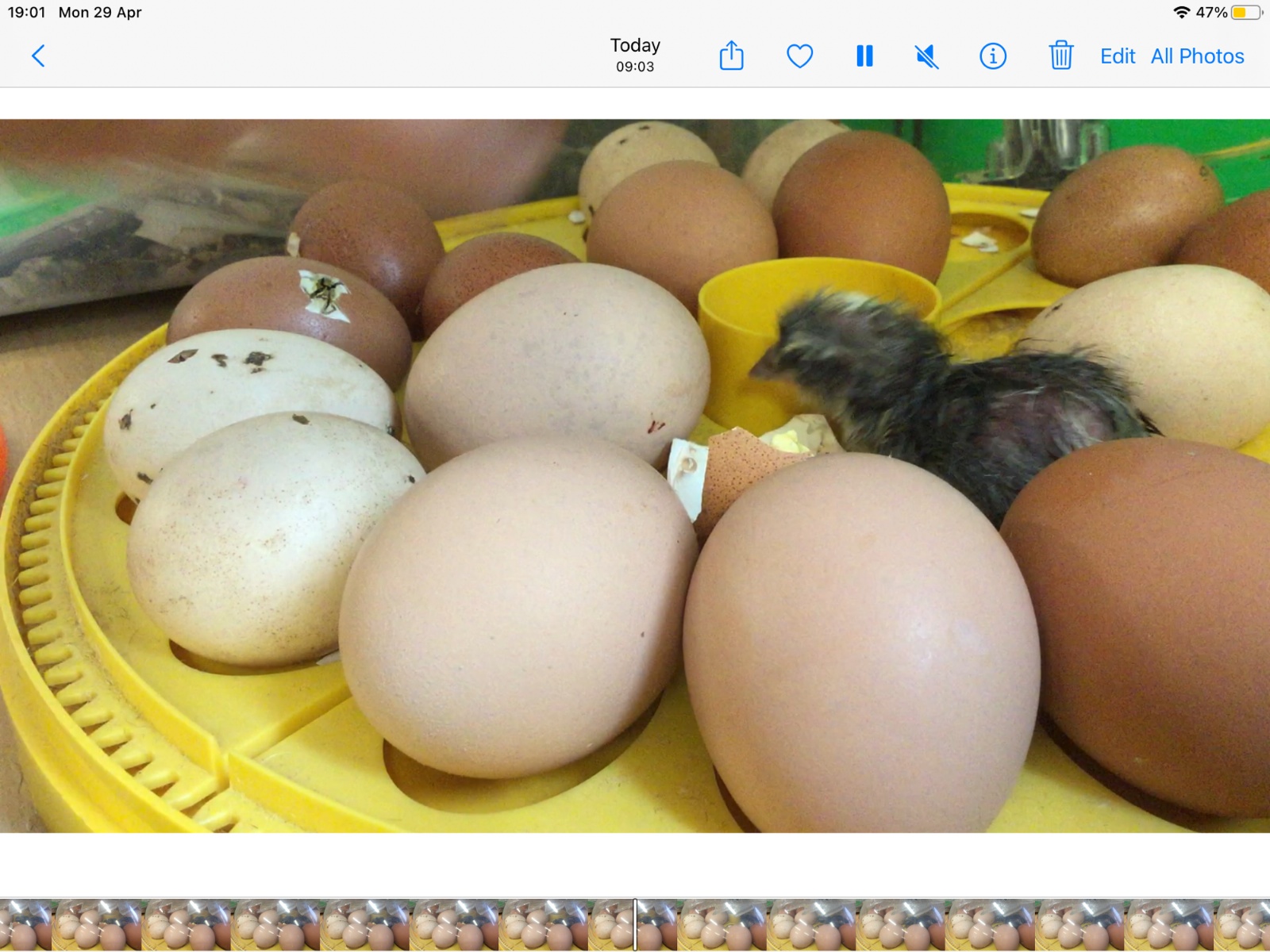Tap the 47% battery percentage

pos(1211,12)
